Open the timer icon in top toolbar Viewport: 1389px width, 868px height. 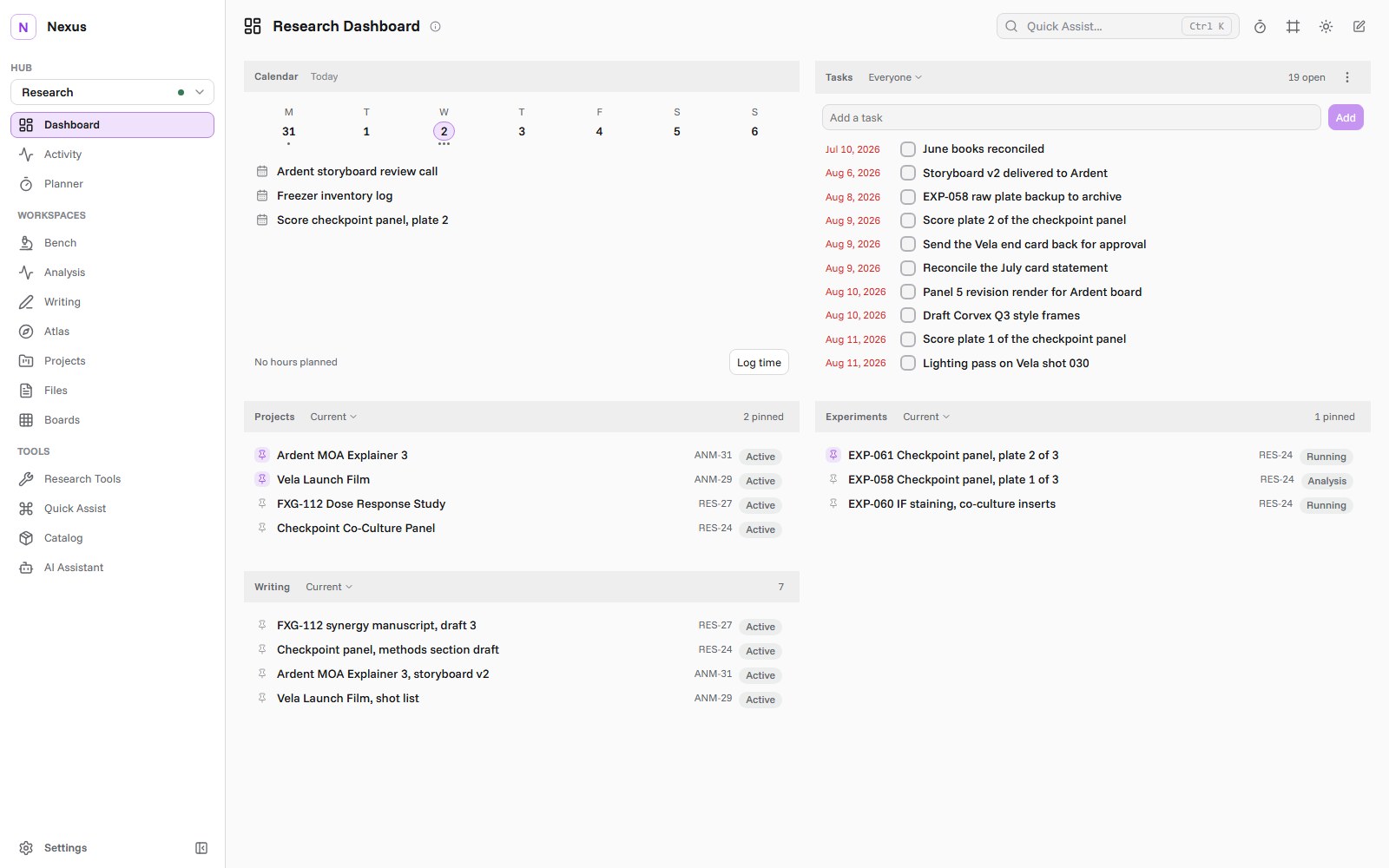coord(1260,27)
